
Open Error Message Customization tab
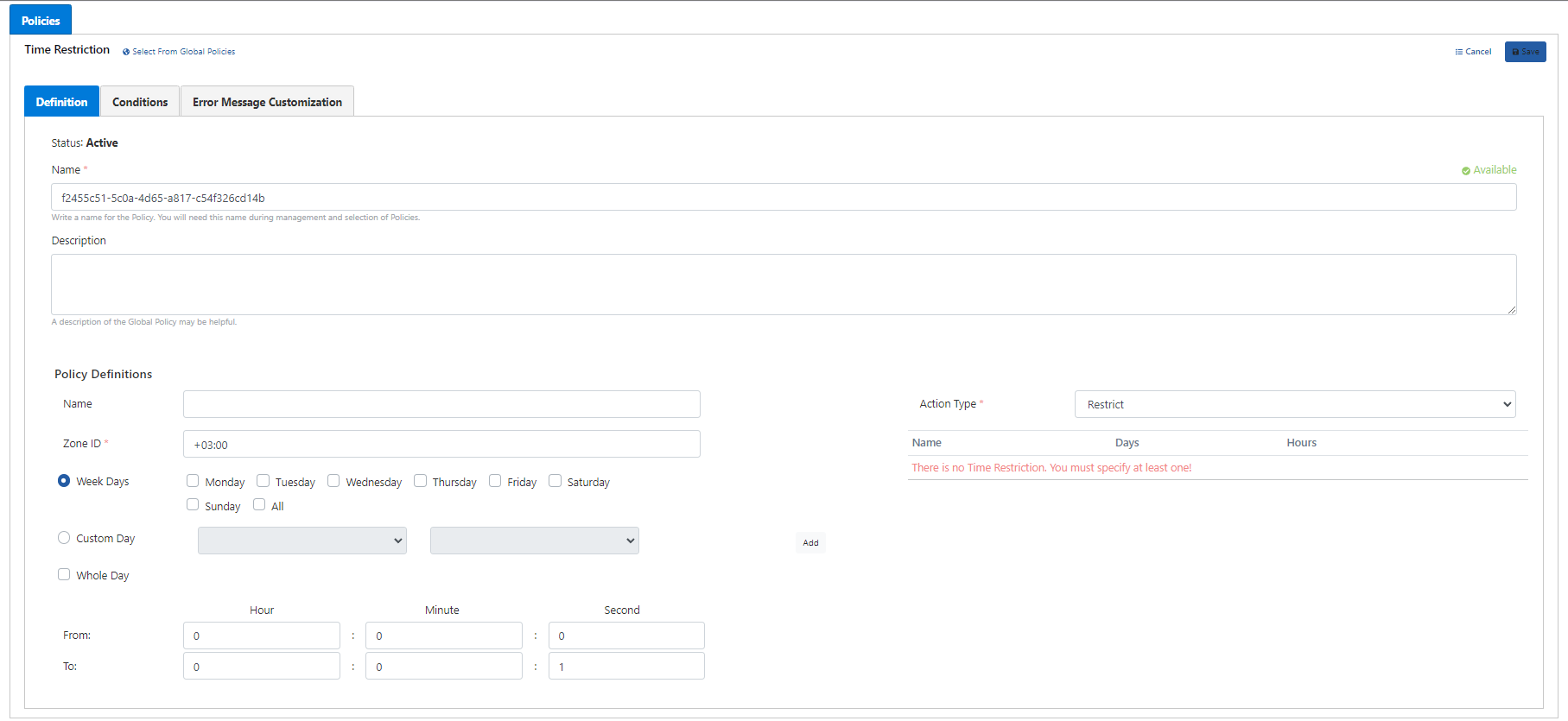pyautogui.click(x=267, y=102)
